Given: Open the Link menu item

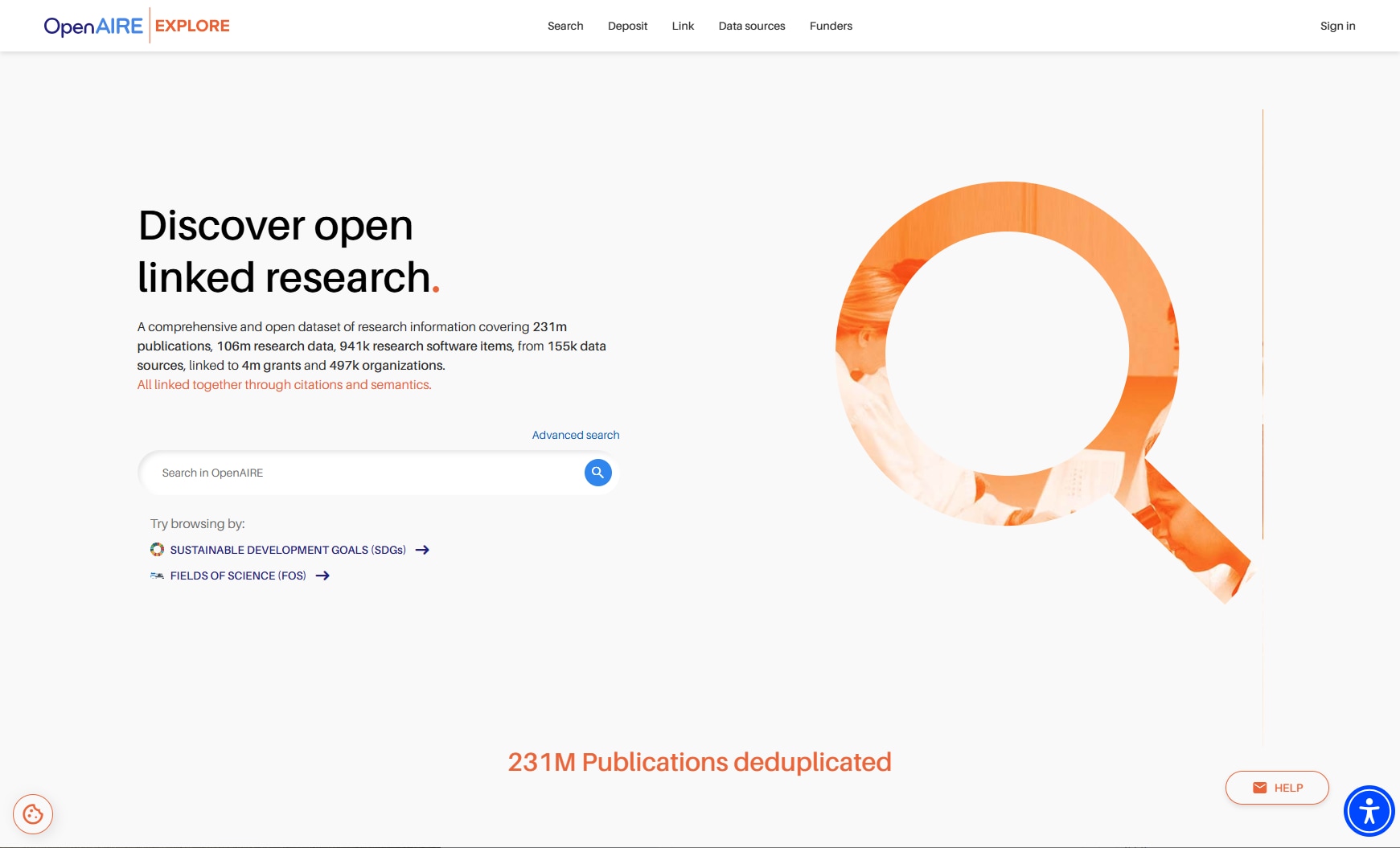Looking at the screenshot, I should [683, 26].
